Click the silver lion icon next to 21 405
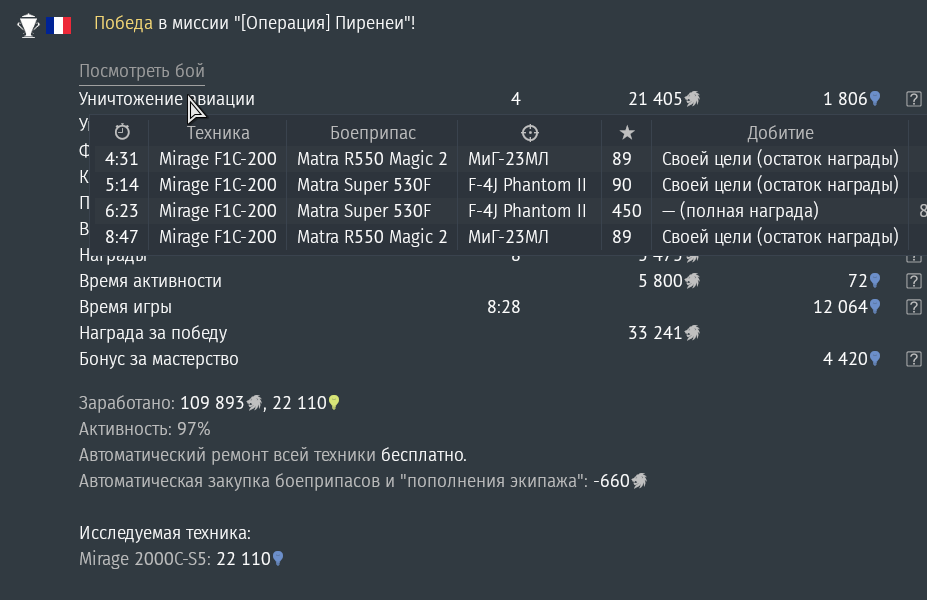The height and width of the screenshot is (600, 927). pos(692,99)
